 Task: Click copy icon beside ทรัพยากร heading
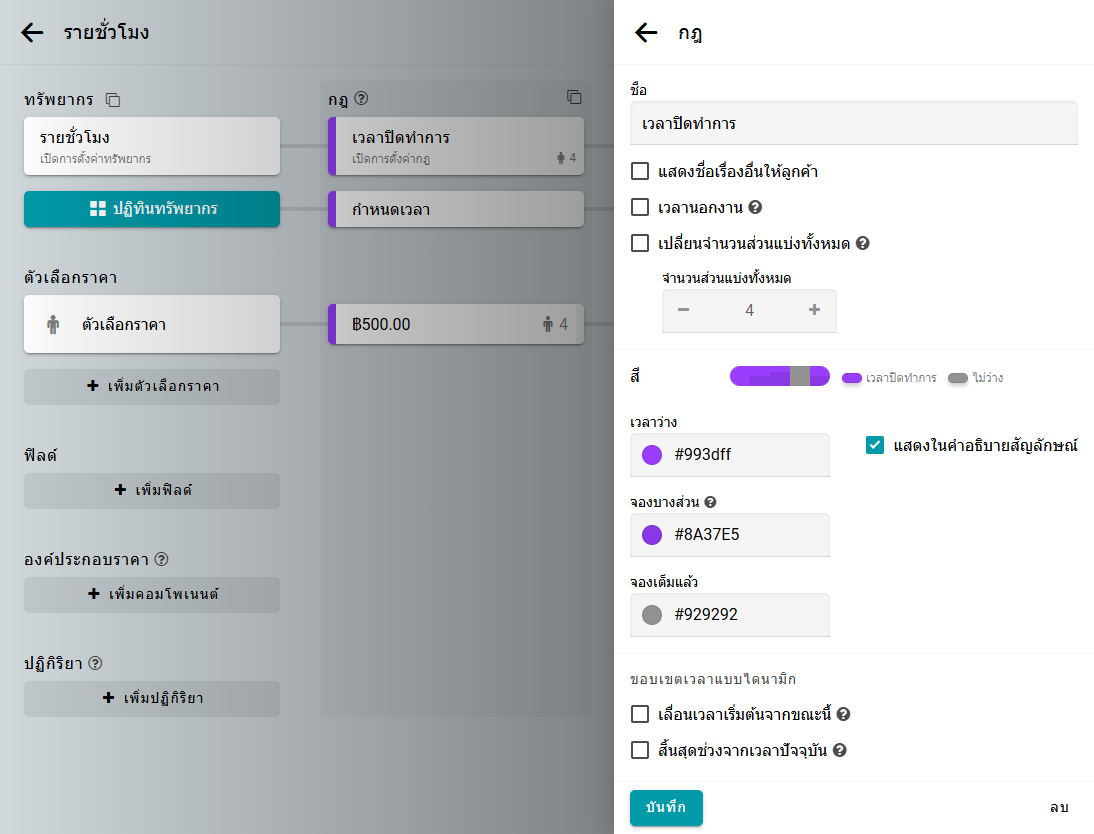pos(113,100)
